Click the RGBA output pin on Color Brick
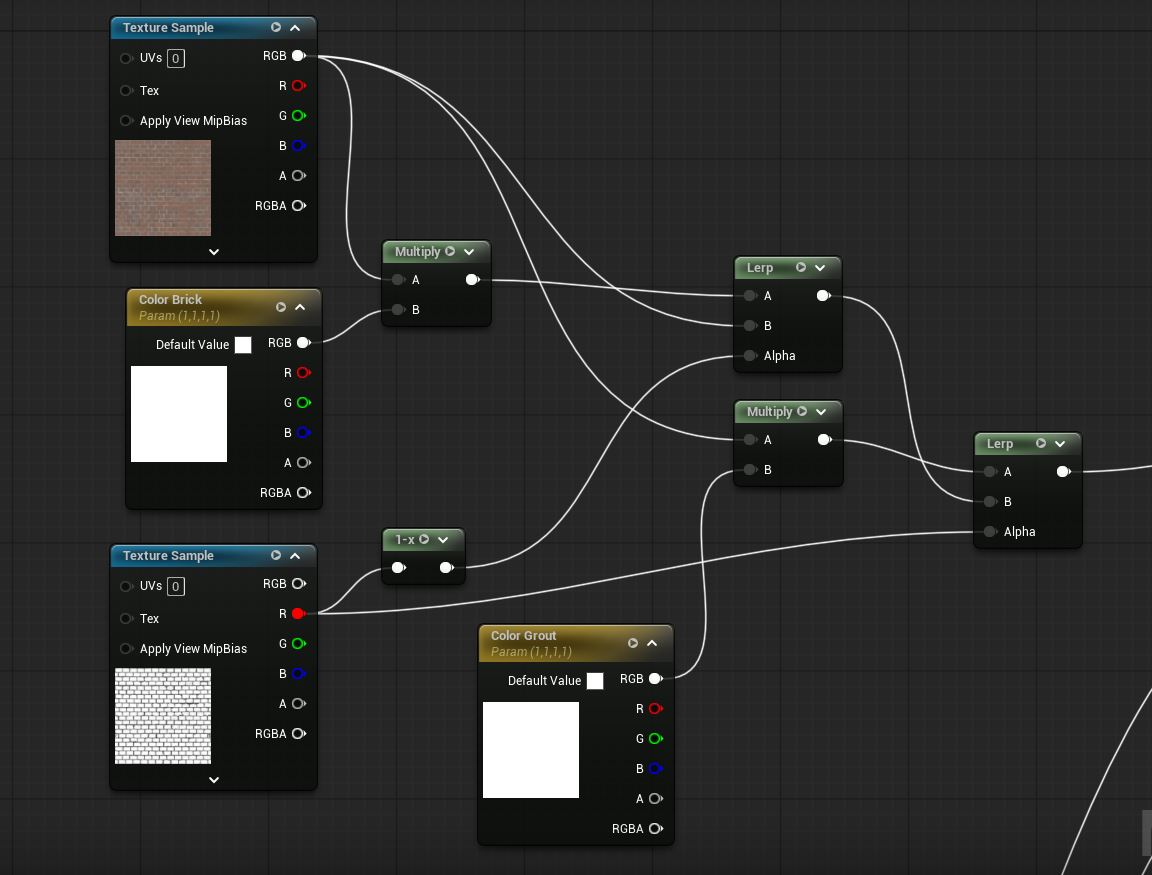This screenshot has height=875, width=1152. (x=303, y=492)
